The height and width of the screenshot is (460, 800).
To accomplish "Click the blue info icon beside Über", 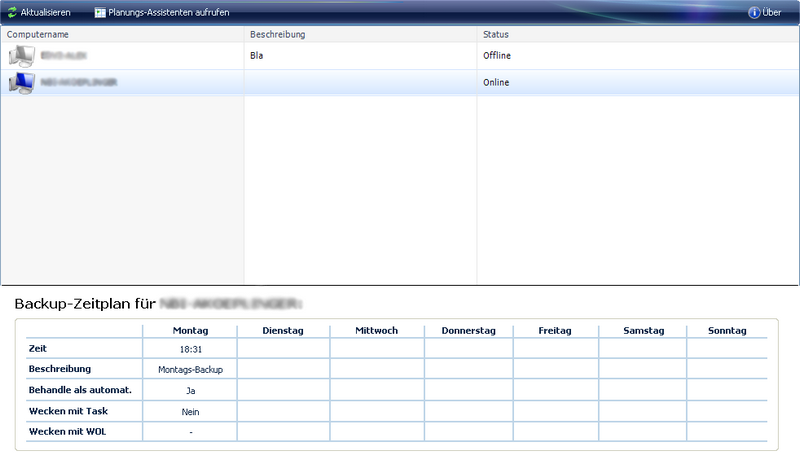I will point(754,12).
